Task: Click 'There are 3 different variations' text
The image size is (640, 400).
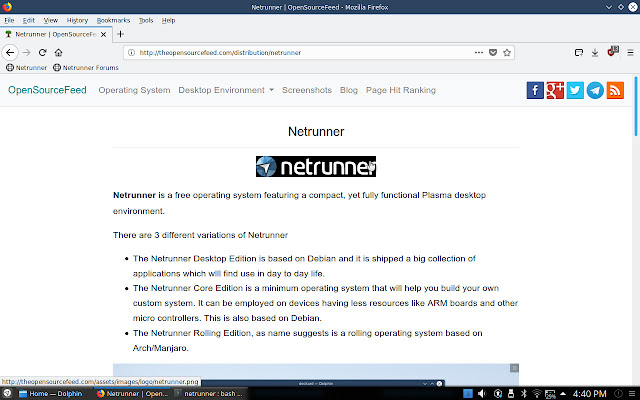Action: (x=200, y=235)
